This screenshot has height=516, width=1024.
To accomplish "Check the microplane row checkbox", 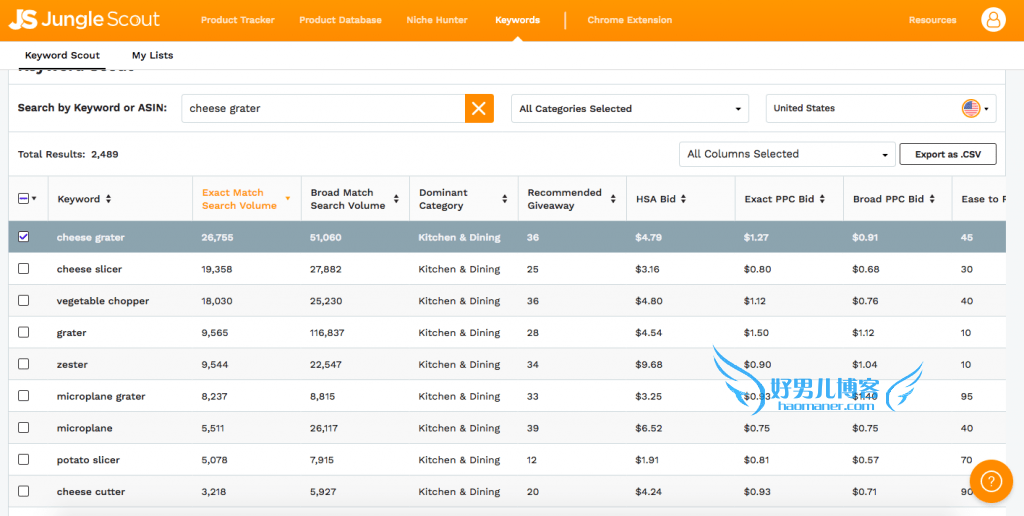I will pos(24,427).
